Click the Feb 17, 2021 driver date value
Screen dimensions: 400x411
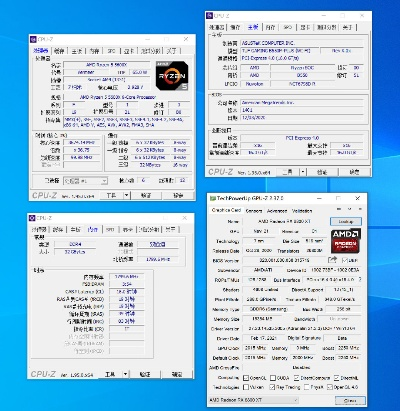pyautogui.click(x=264, y=338)
